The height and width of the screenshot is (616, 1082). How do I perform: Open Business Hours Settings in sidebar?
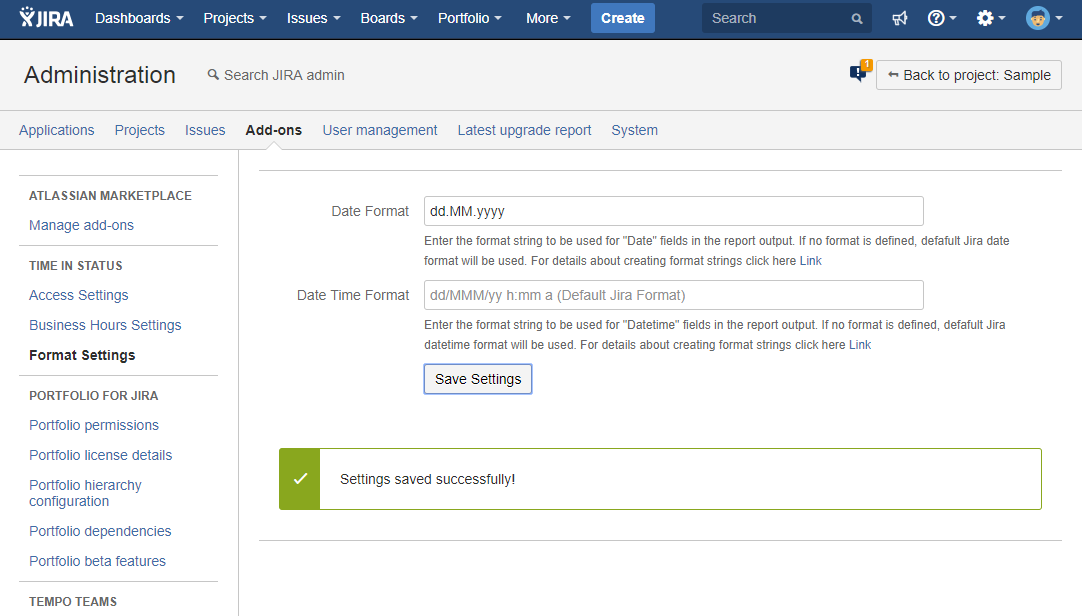(x=105, y=325)
